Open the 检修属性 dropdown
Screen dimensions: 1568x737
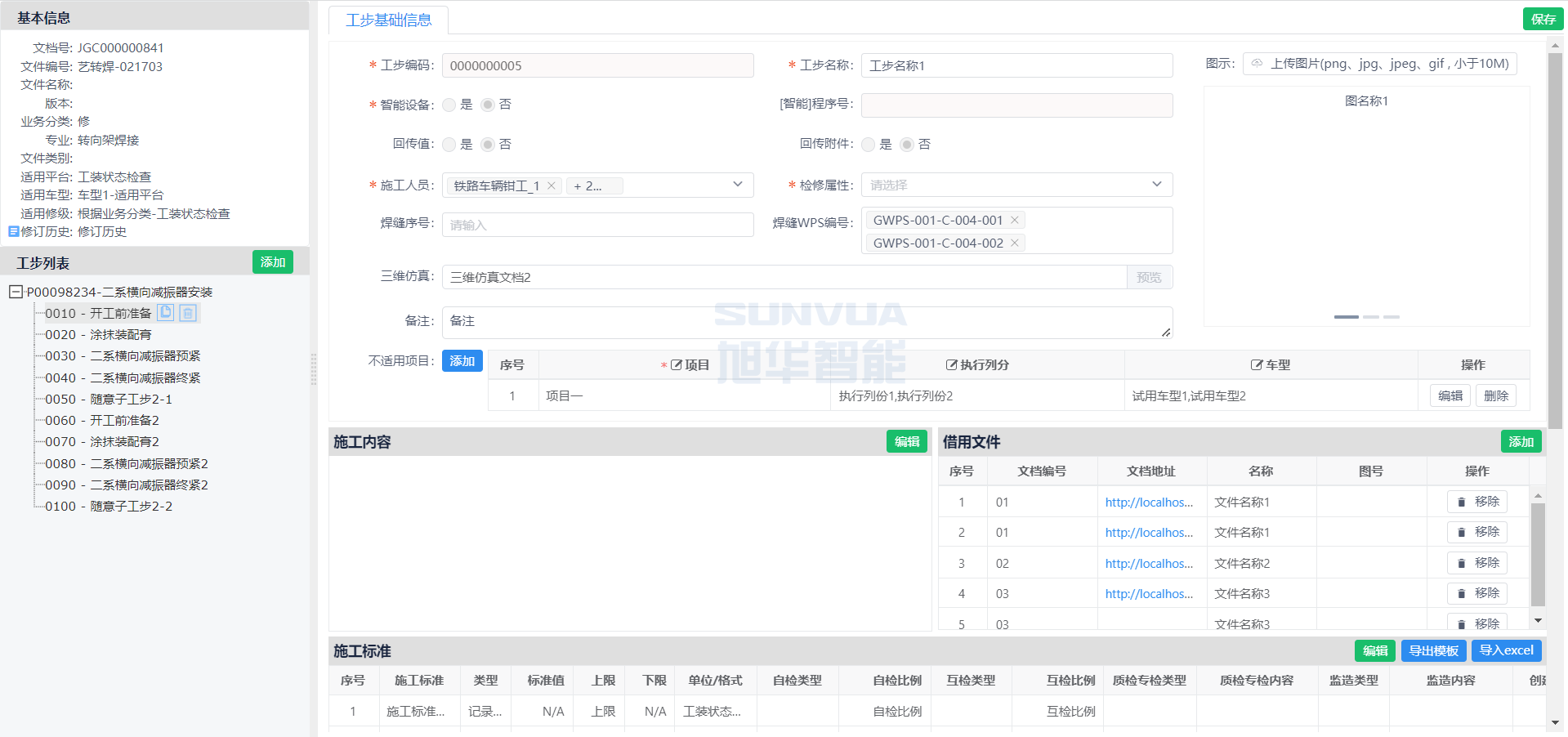pyautogui.click(x=1155, y=185)
